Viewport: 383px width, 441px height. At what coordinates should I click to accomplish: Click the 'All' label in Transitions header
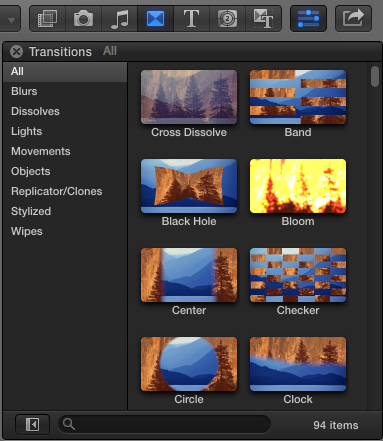coord(110,51)
